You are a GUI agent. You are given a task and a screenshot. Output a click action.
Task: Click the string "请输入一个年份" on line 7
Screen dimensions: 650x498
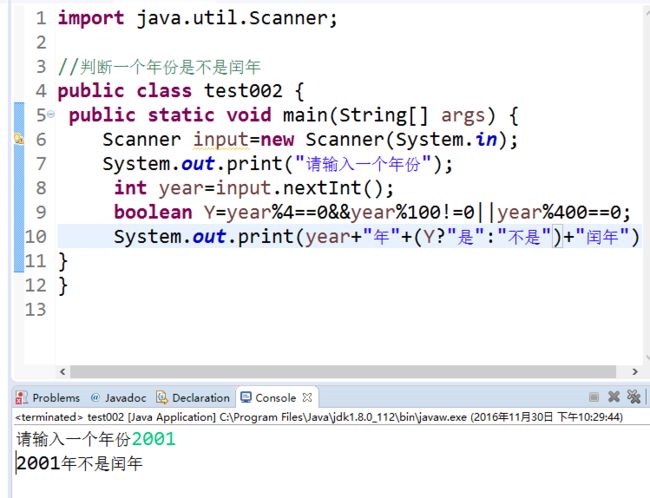(x=364, y=164)
